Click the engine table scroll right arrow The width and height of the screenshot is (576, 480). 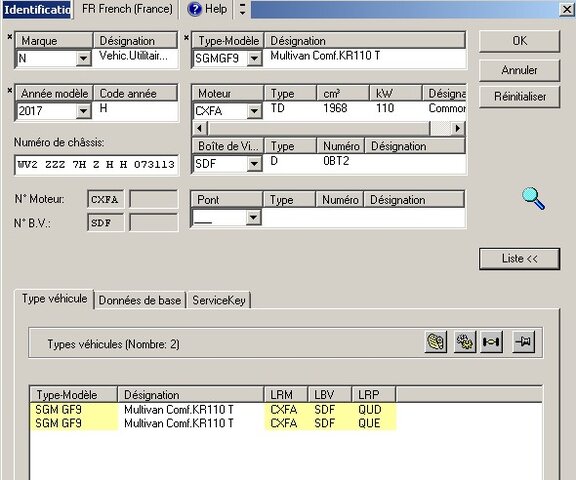pos(458,129)
